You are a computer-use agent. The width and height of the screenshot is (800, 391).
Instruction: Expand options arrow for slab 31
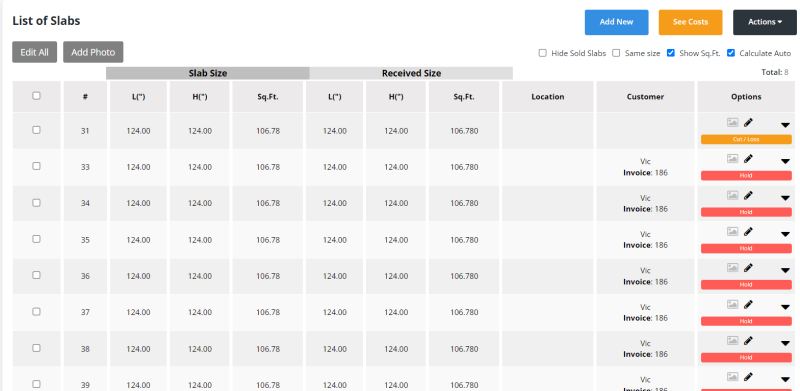785,125
